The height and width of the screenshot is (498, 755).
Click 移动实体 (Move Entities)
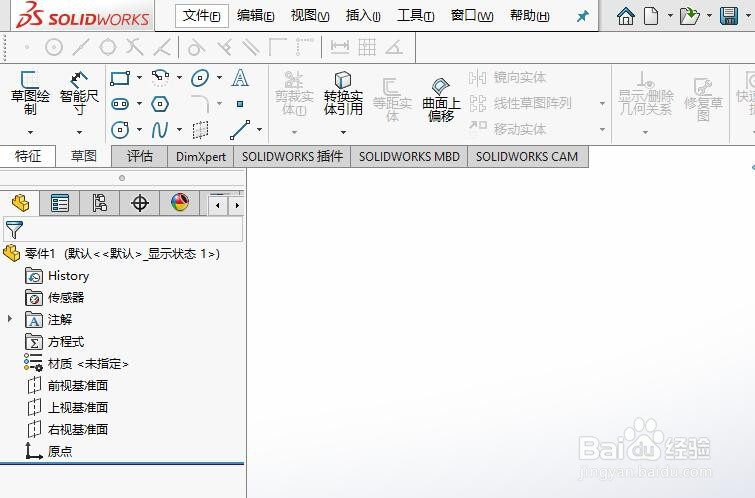pos(508,129)
